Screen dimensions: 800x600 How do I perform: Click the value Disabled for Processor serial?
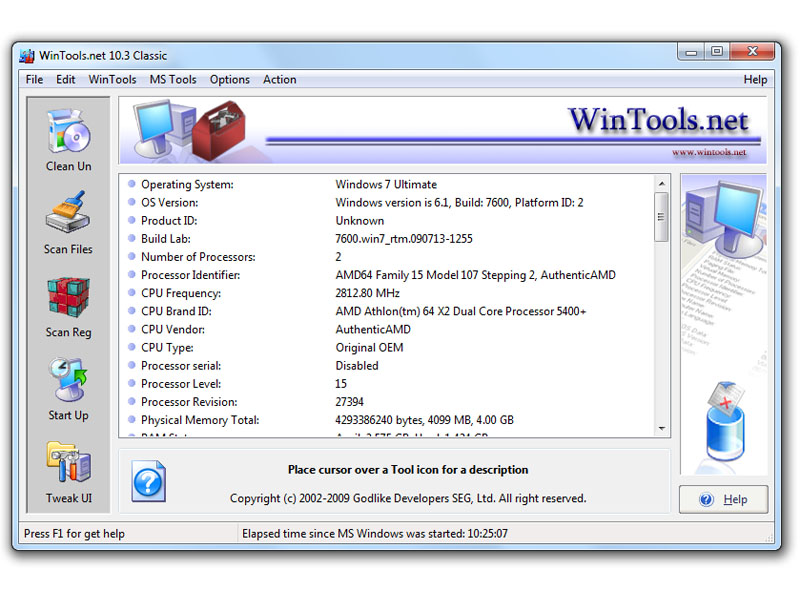click(x=357, y=366)
